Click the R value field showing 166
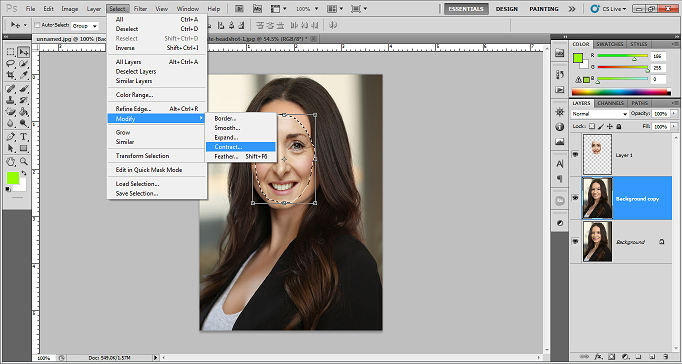 point(658,56)
